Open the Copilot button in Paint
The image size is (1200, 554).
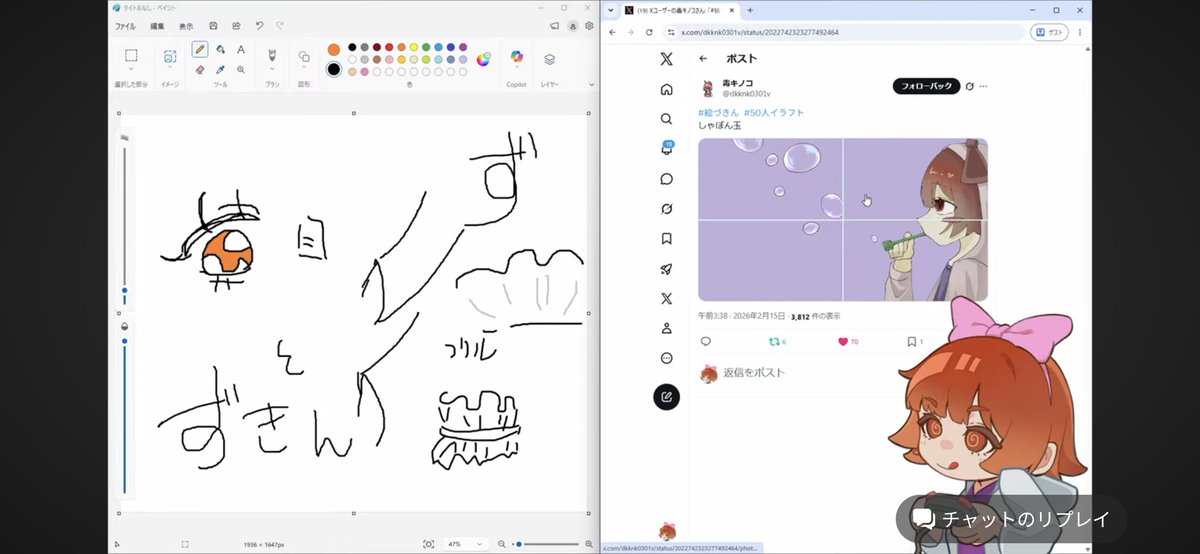516,58
